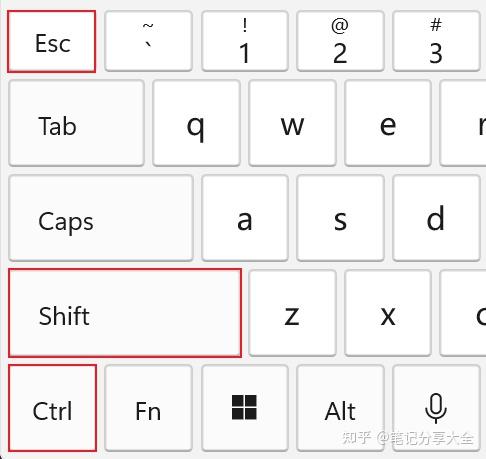486x459 pixels.
Task: Tap the letter z key
Action: (292, 313)
